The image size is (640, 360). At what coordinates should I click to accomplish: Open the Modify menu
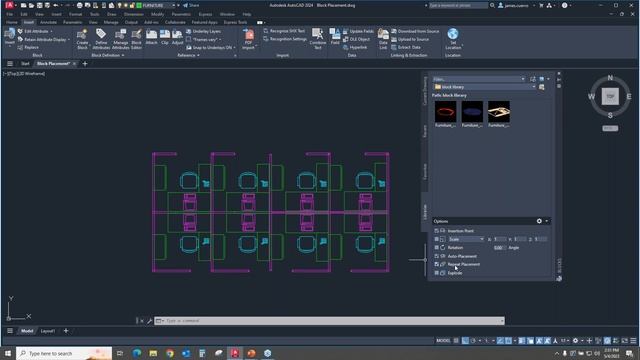pos(157,14)
